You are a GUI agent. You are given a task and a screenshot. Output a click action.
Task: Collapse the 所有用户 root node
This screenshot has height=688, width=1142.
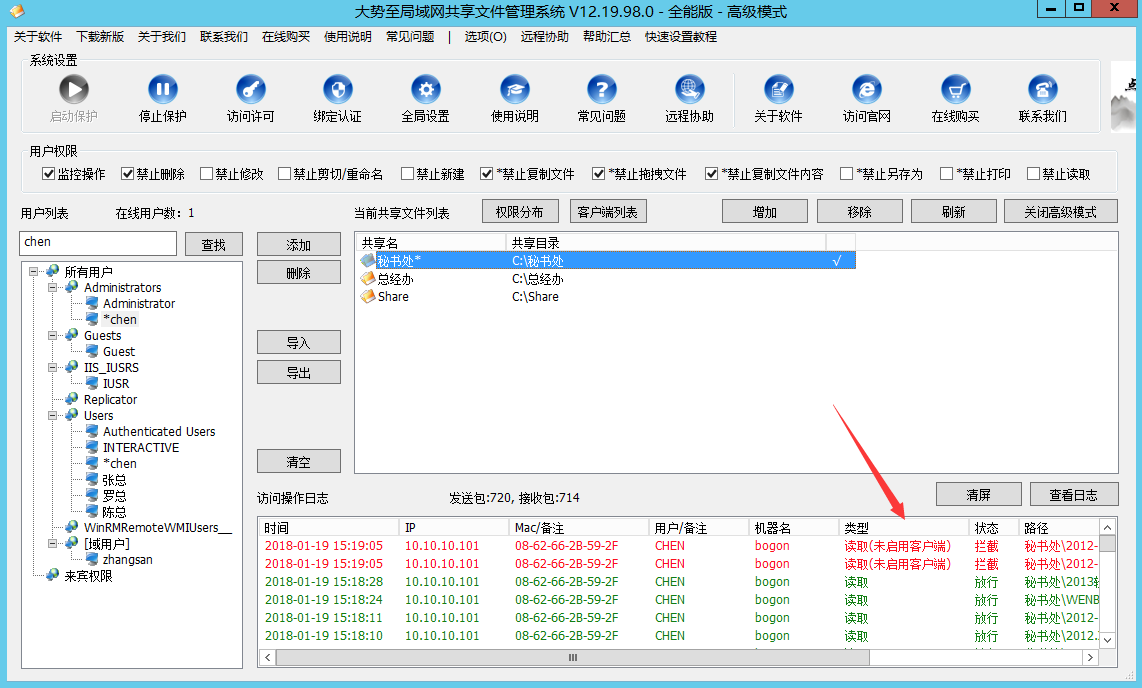coord(34,272)
